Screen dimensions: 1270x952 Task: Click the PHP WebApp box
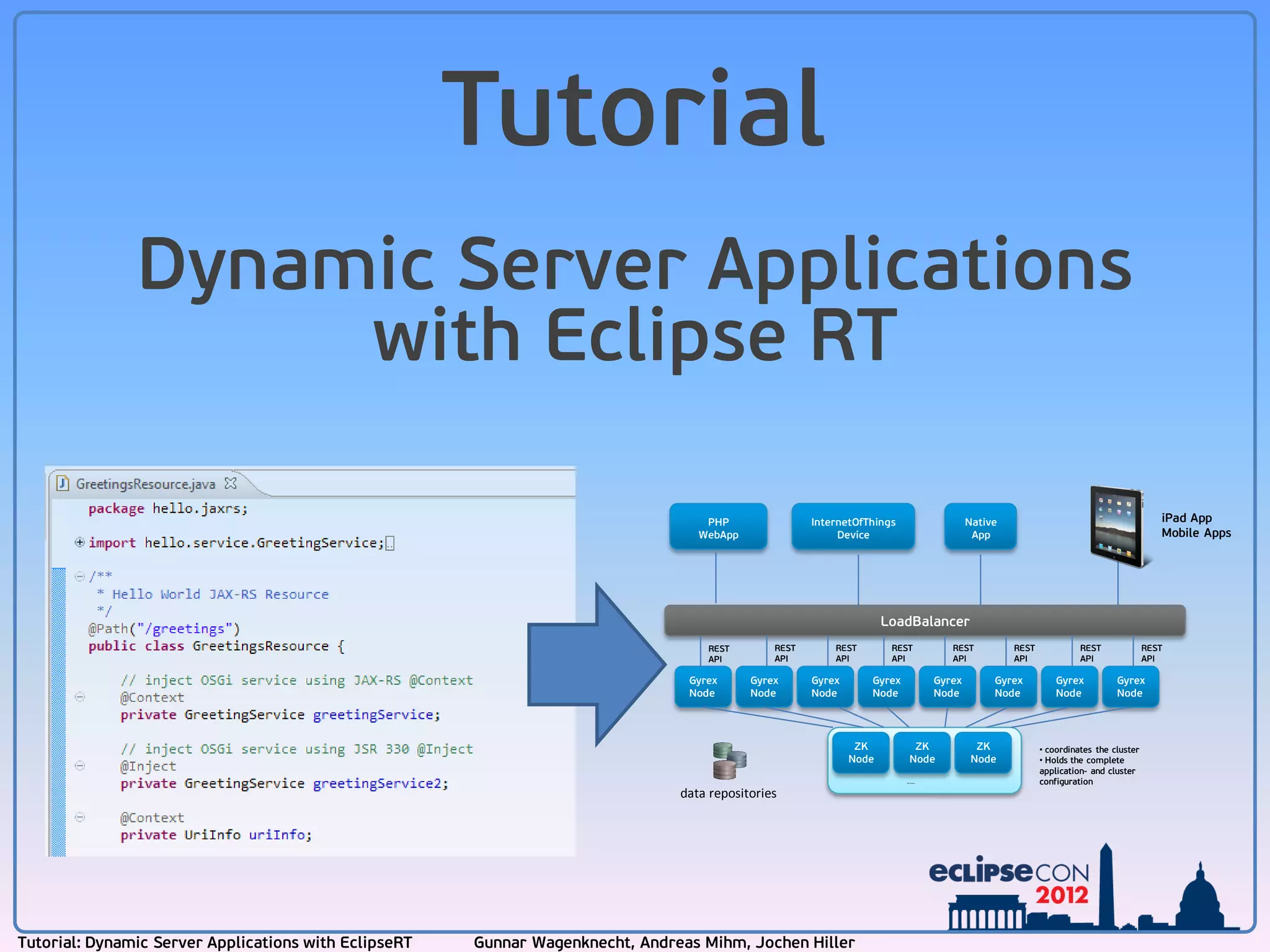pyautogui.click(x=718, y=527)
